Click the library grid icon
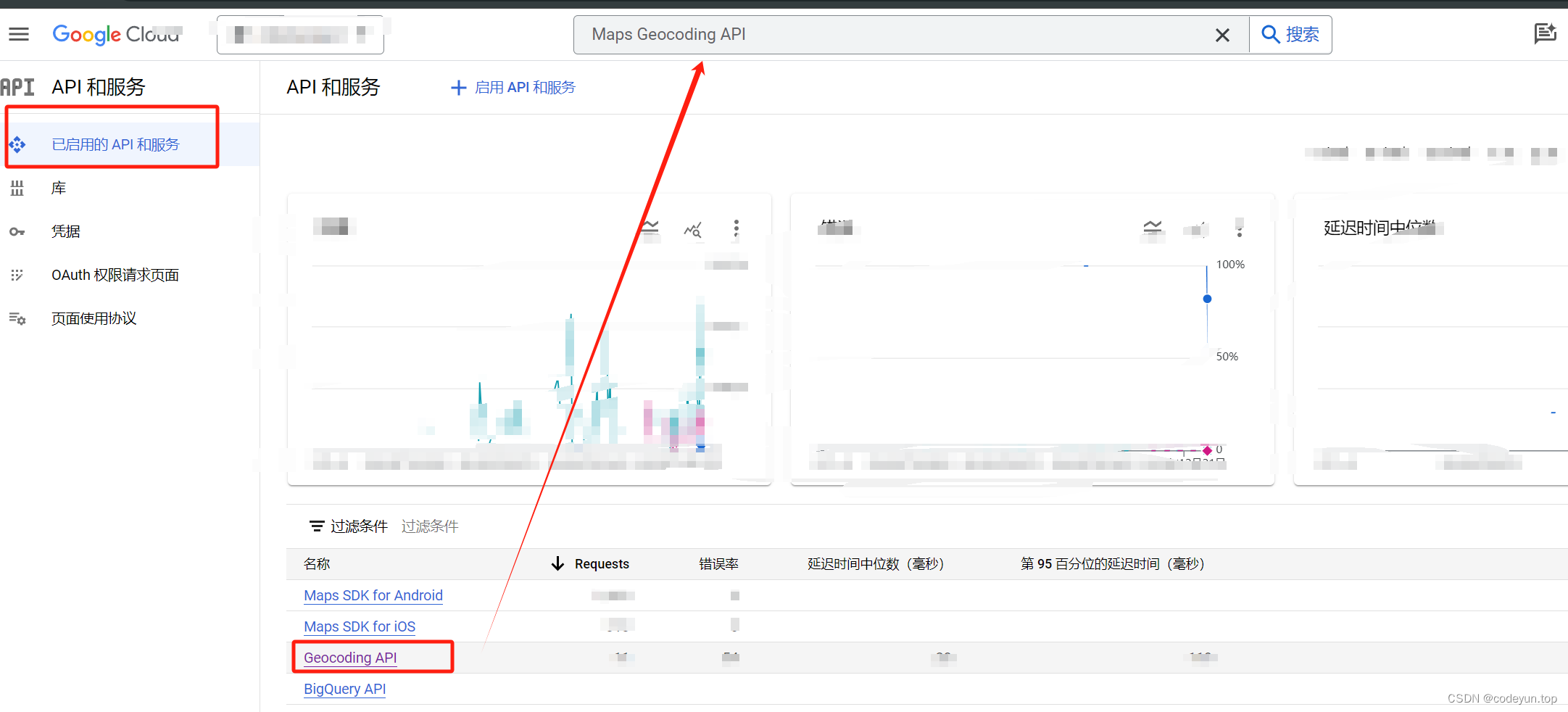Image resolution: width=1568 pixels, height=712 pixels. point(17,189)
